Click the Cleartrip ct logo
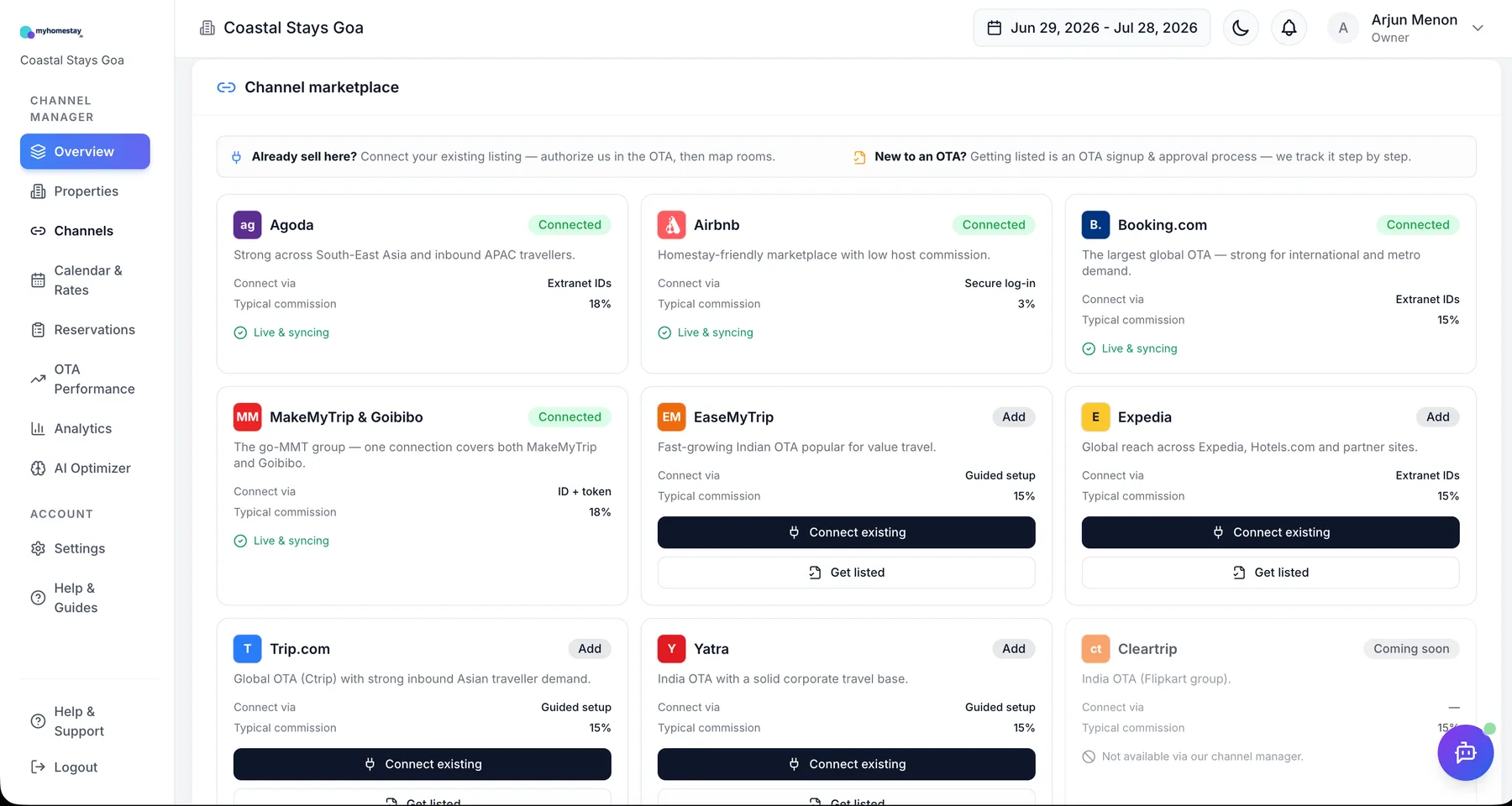 pyautogui.click(x=1096, y=649)
